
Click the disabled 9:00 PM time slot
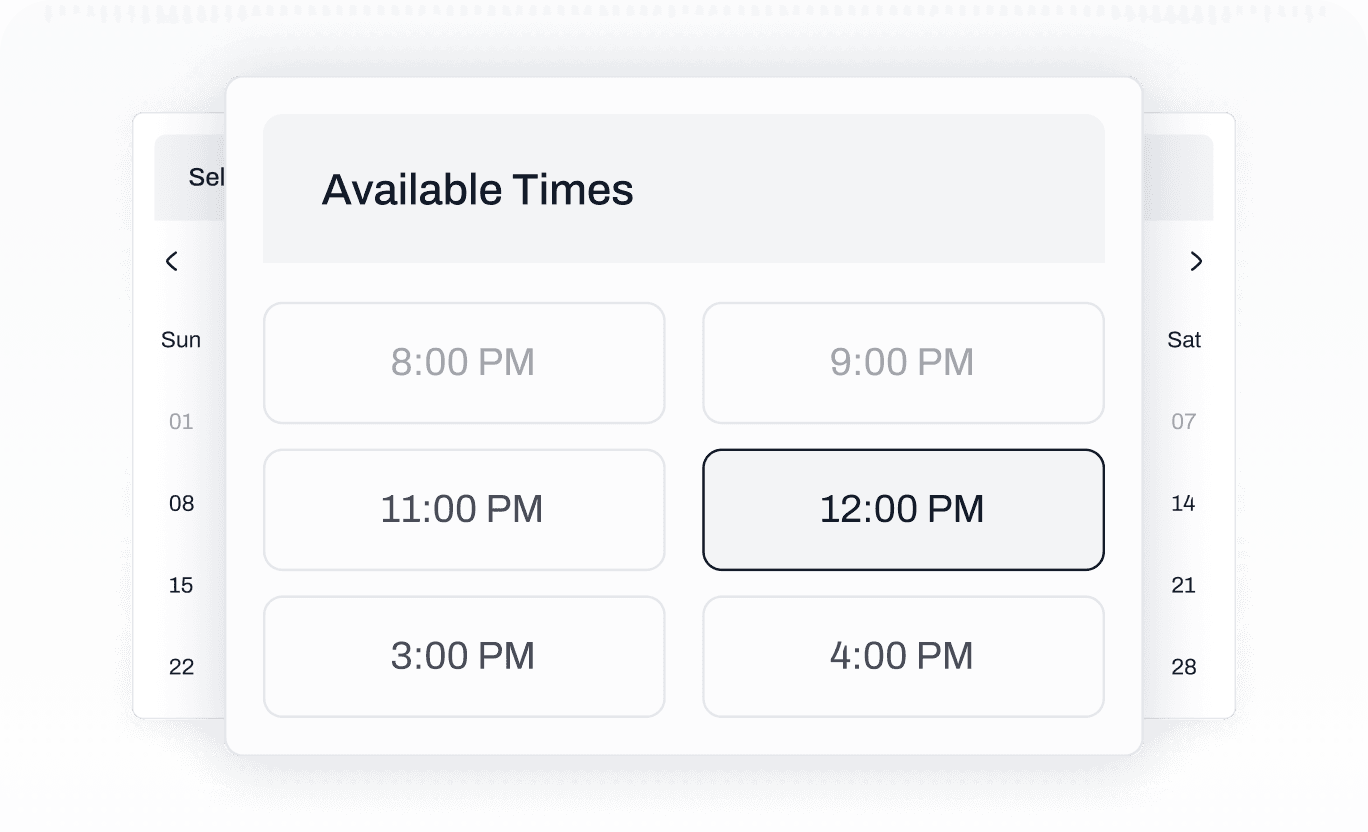click(x=902, y=362)
